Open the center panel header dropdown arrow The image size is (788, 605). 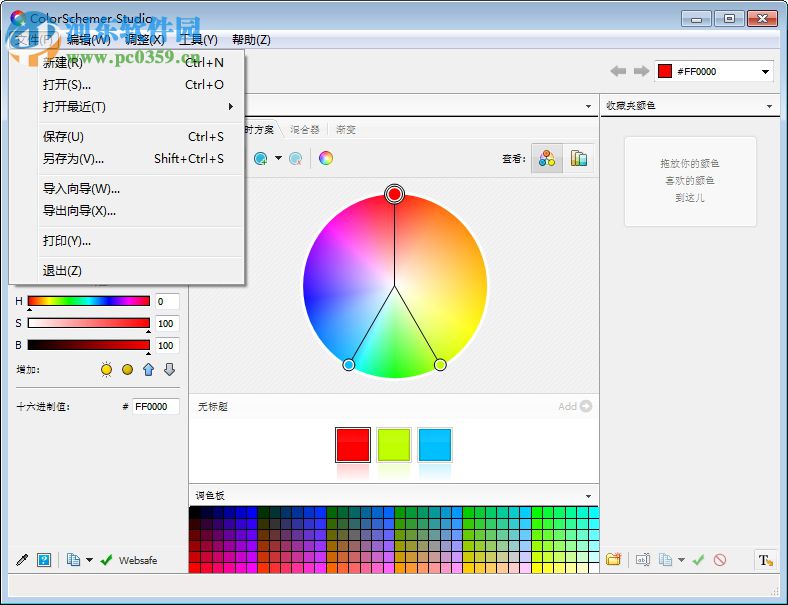[588, 107]
